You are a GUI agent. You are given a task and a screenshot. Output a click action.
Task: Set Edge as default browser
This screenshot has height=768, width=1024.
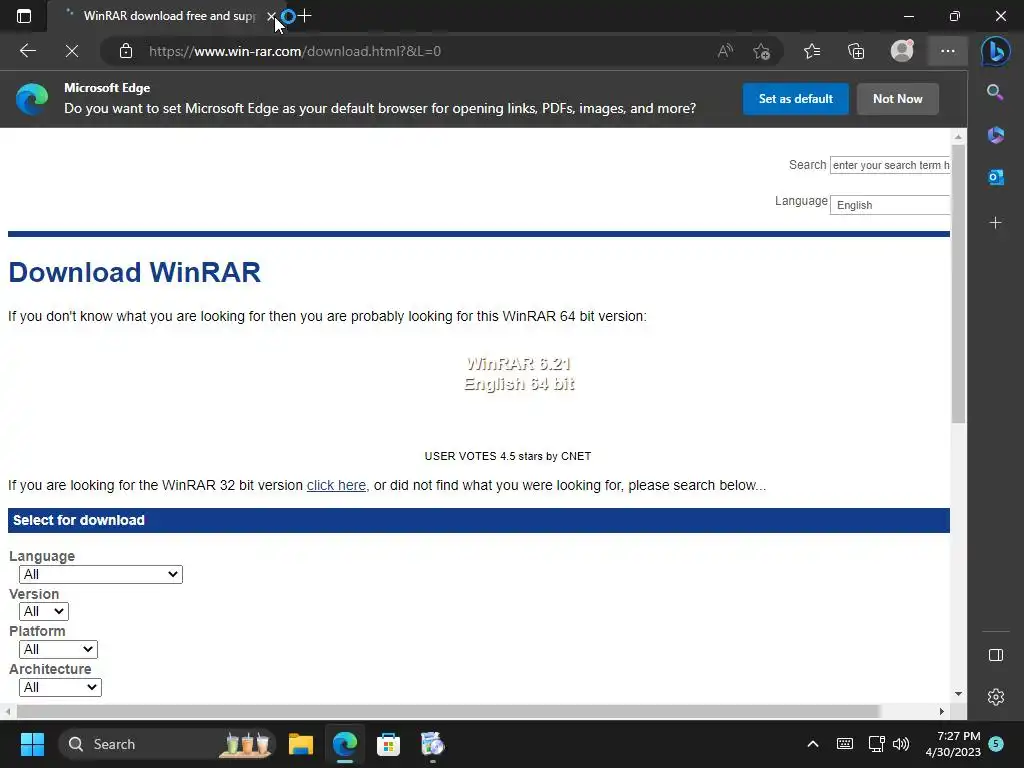[795, 99]
